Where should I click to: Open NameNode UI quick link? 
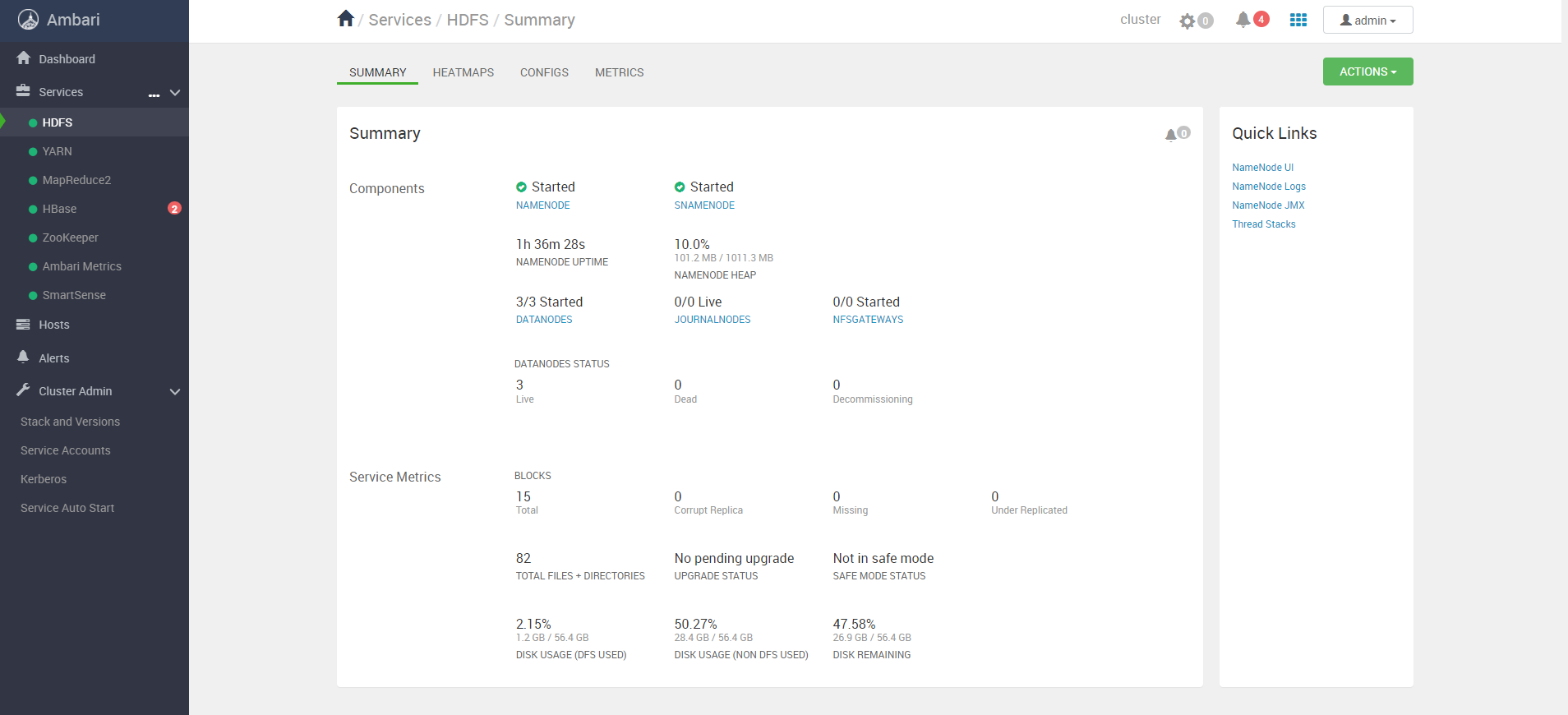1262,168
